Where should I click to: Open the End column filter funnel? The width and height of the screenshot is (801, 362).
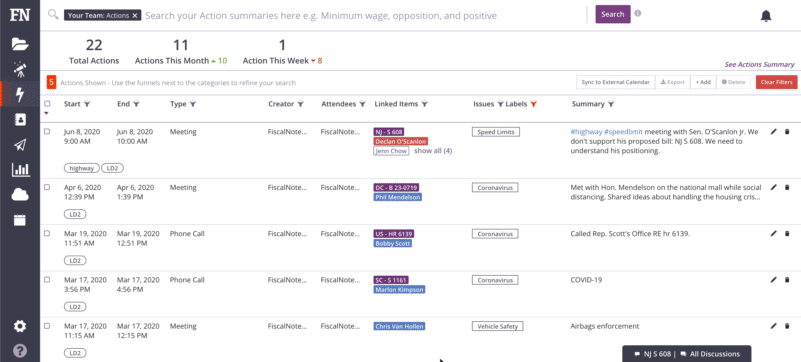click(x=136, y=104)
